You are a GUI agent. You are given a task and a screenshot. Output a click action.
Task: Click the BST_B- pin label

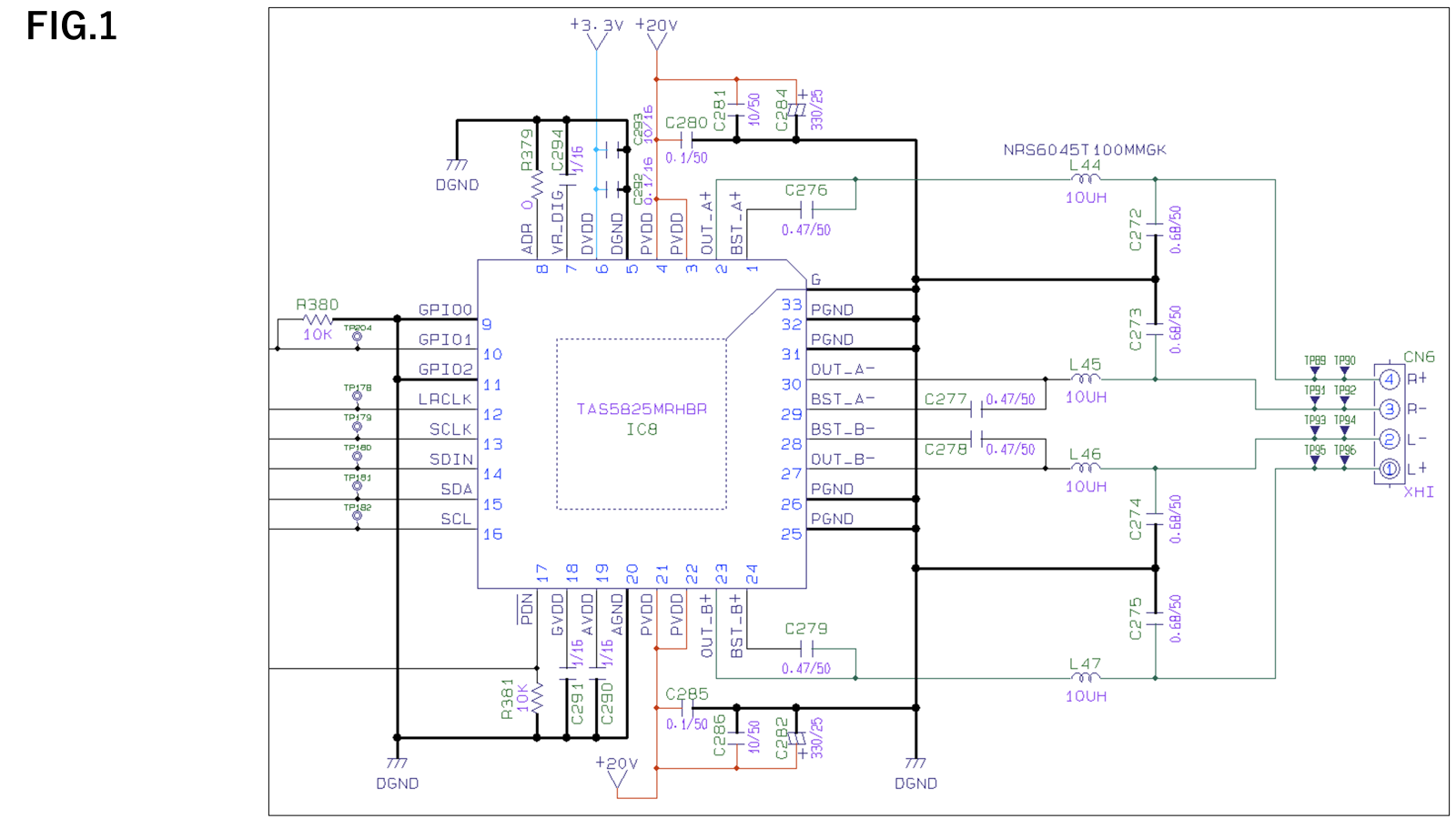point(843,430)
